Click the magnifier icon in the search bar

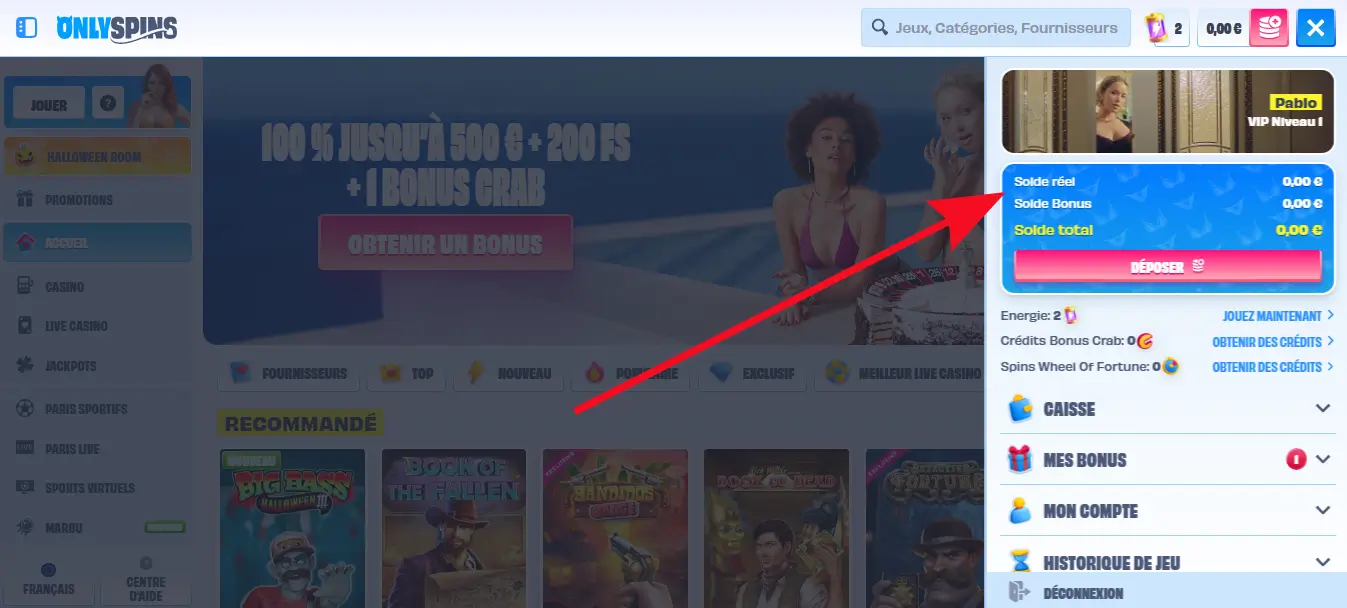coord(879,27)
